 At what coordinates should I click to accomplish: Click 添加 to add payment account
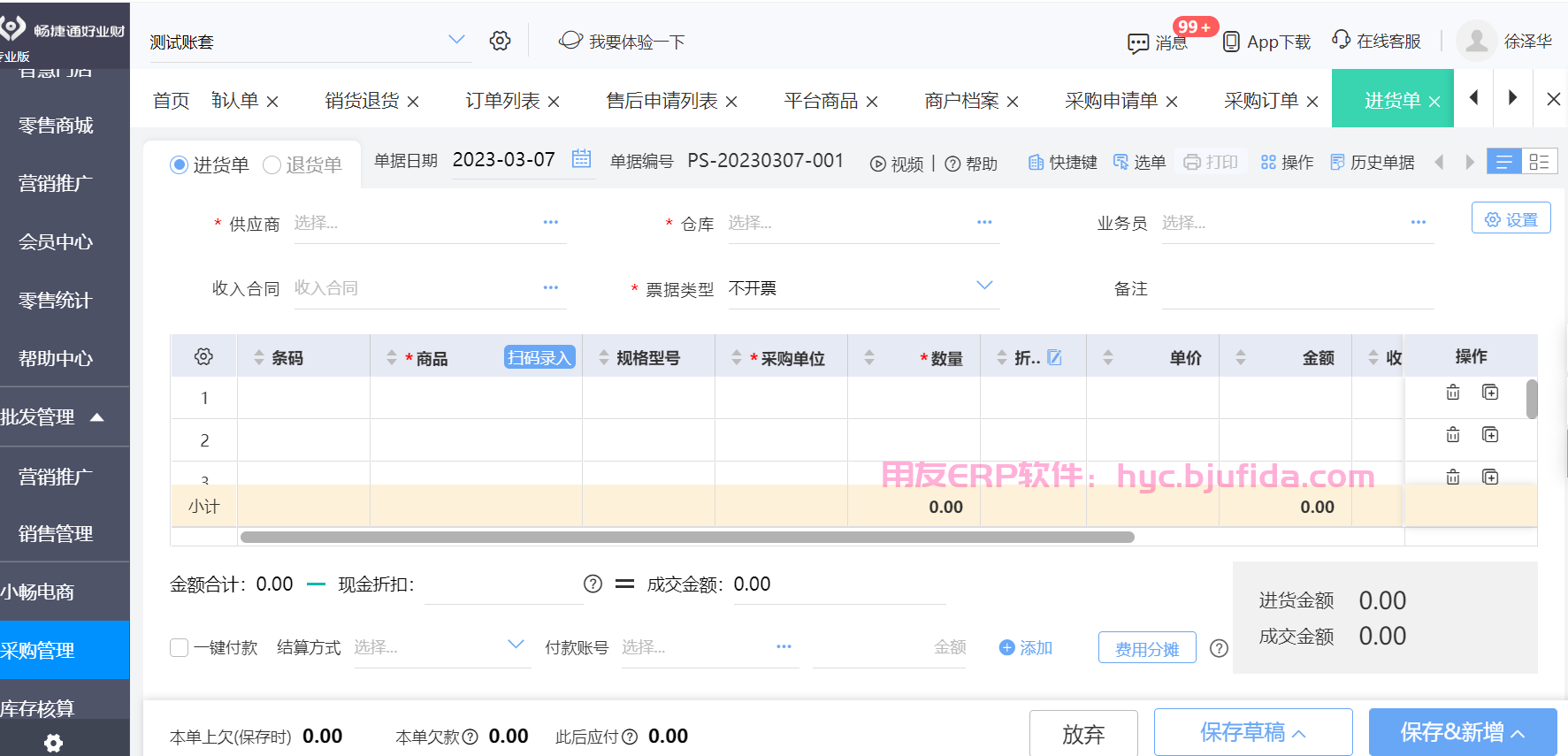click(x=1026, y=648)
